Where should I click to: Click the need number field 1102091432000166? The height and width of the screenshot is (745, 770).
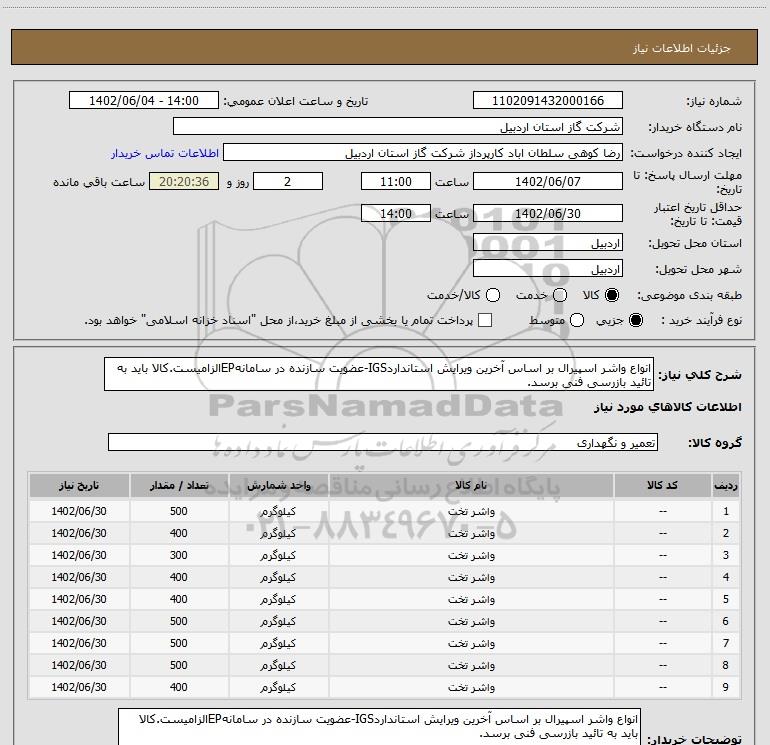tap(548, 101)
